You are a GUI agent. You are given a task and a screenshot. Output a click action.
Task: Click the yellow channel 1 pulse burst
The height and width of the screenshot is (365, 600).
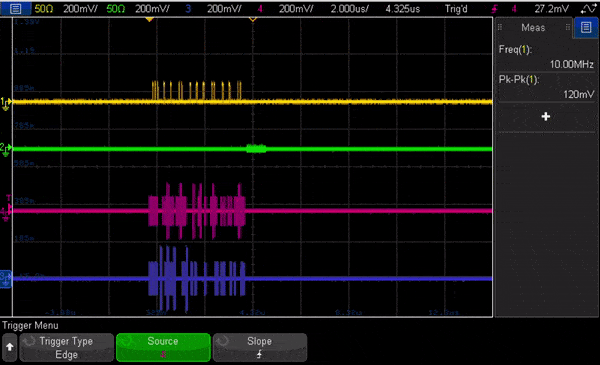pyautogui.click(x=197, y=90)
